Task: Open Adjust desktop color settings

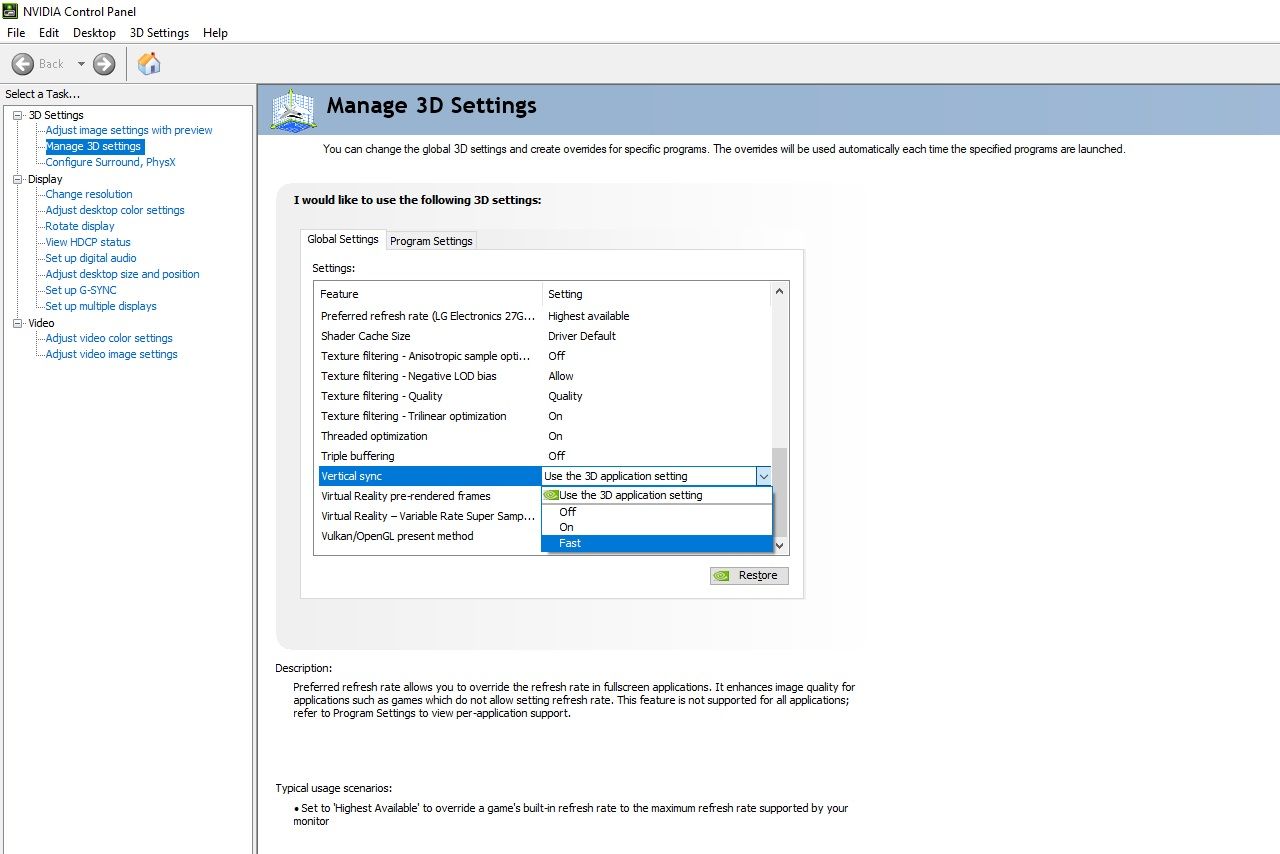Action: (115, 210)
